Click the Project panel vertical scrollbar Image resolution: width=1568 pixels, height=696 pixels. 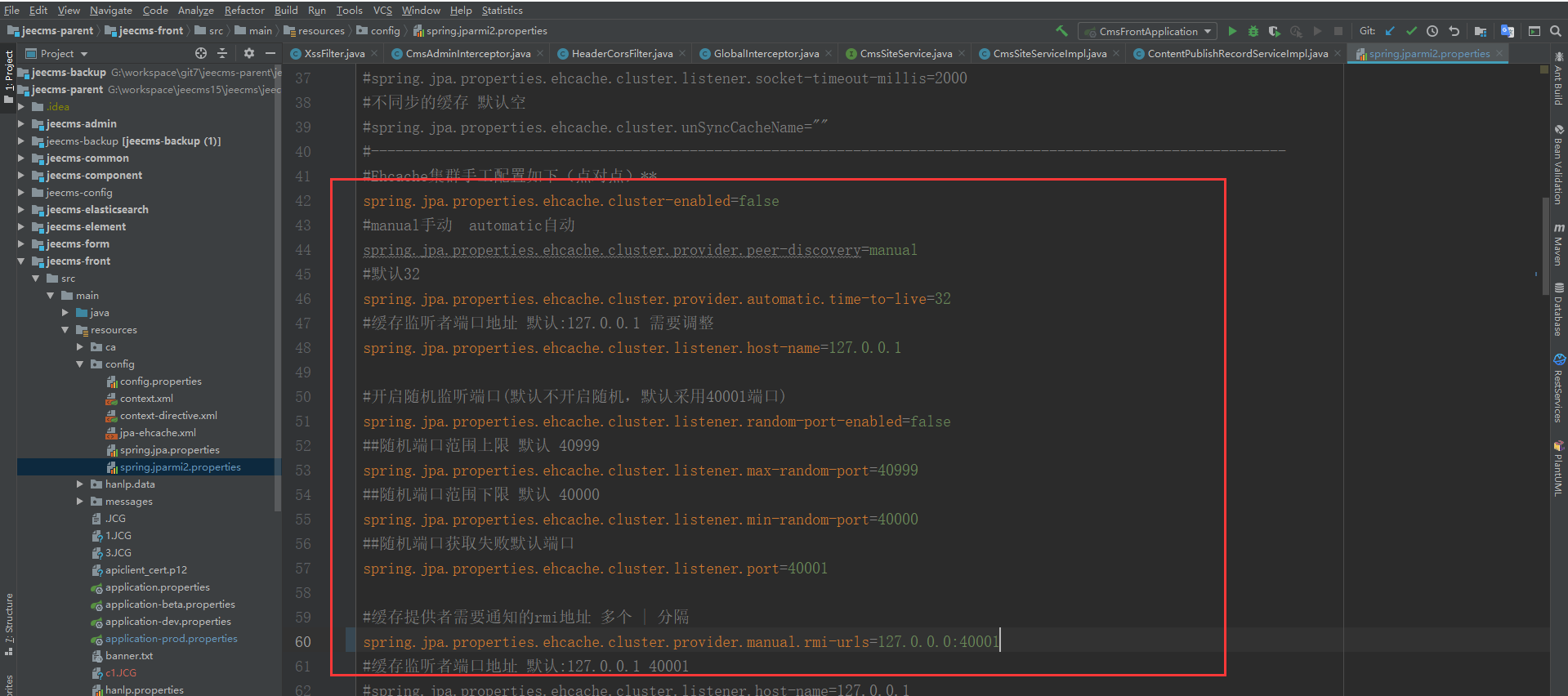(x=278, y=286)
